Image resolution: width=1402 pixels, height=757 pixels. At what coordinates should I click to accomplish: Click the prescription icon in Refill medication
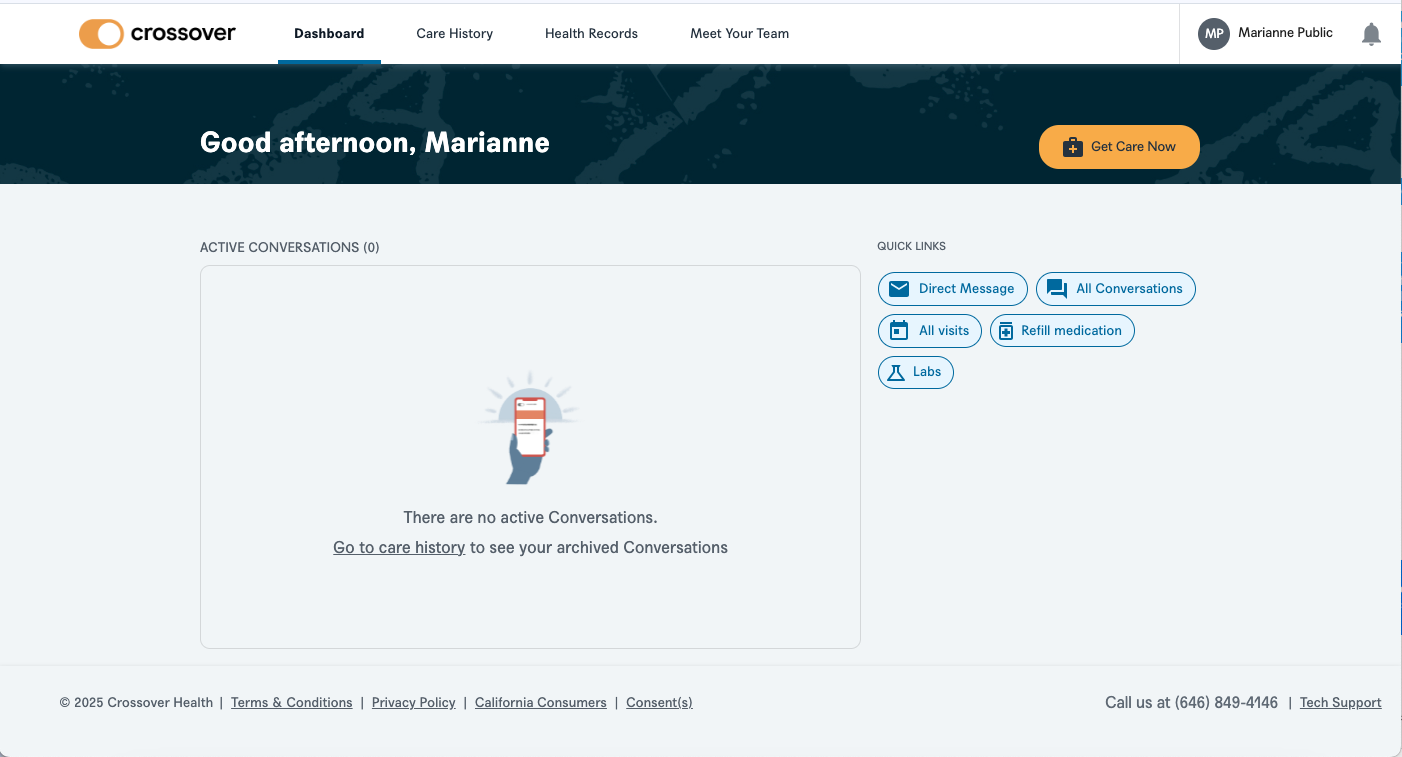(1005, 331)
